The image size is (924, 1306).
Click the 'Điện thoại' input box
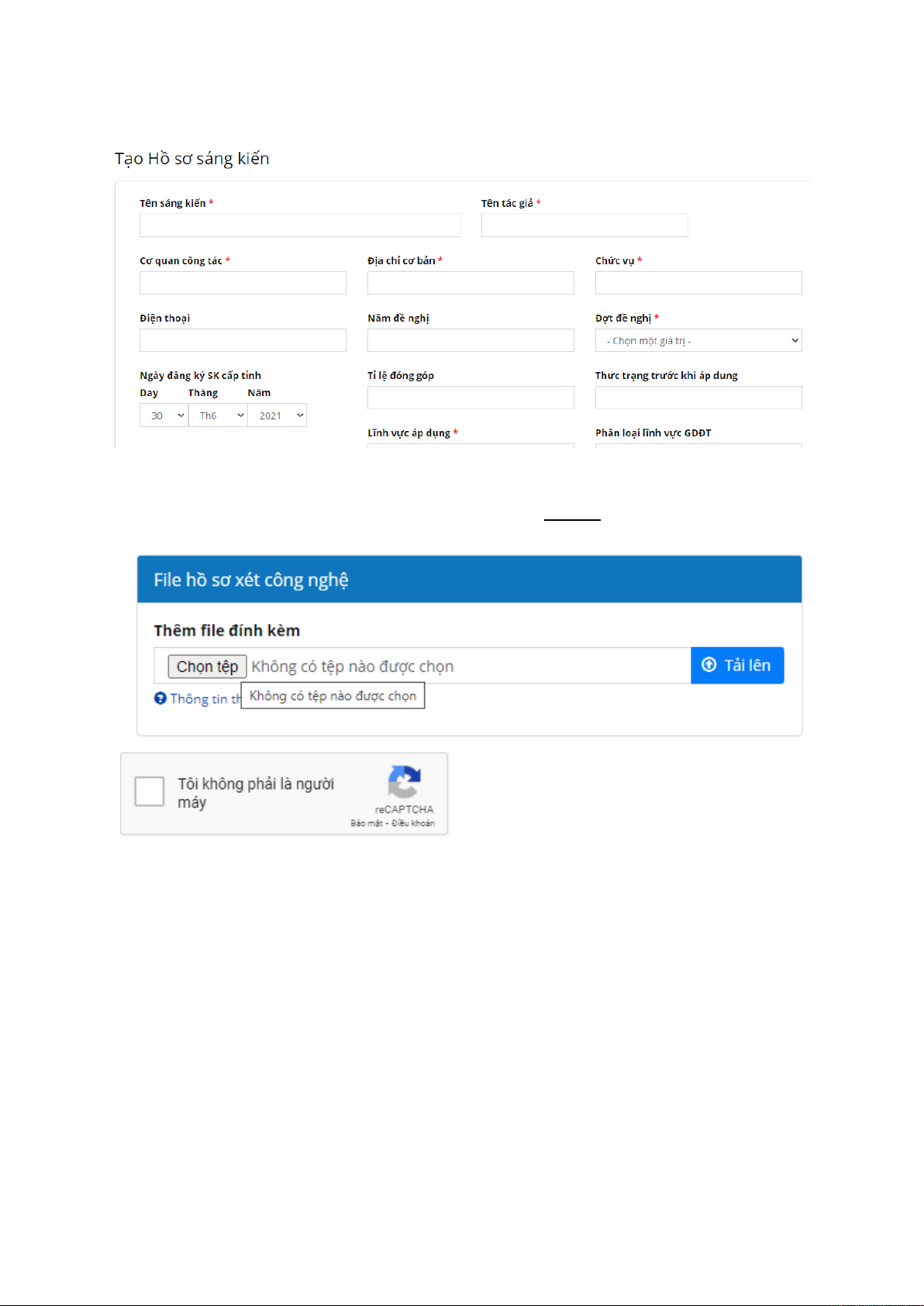pos(243,340)
